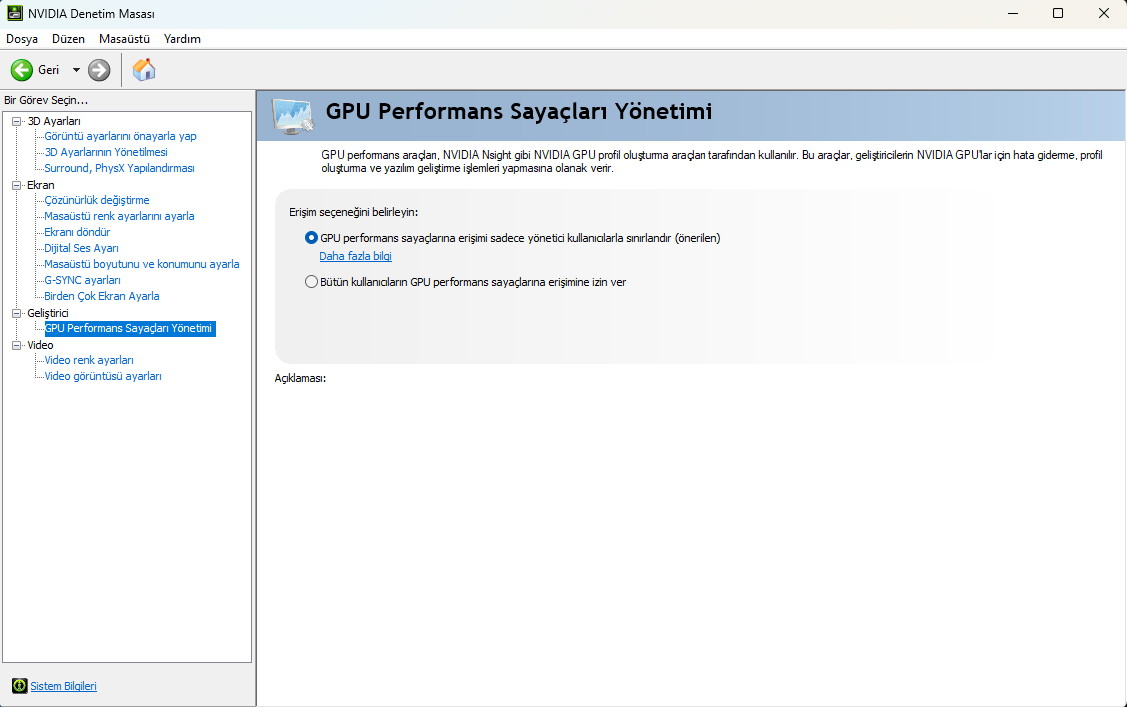
Task: Open Video renk ayarları settings
Action: pyautogui.click(x=89, y=360)
